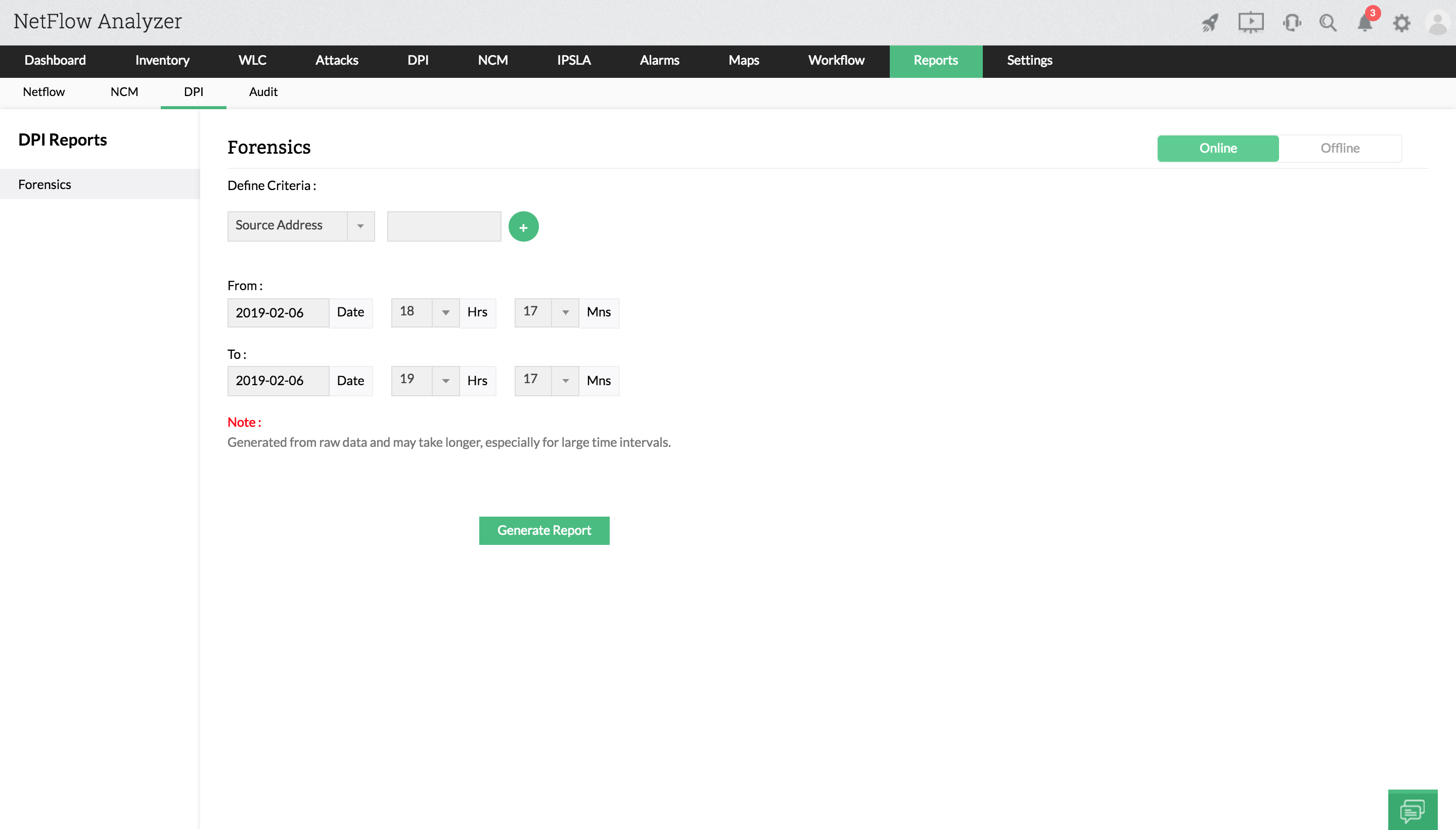Screen dimensions: 1456x830
Task: Add criteria with green plus button
Action: click(x=523, y=227)
